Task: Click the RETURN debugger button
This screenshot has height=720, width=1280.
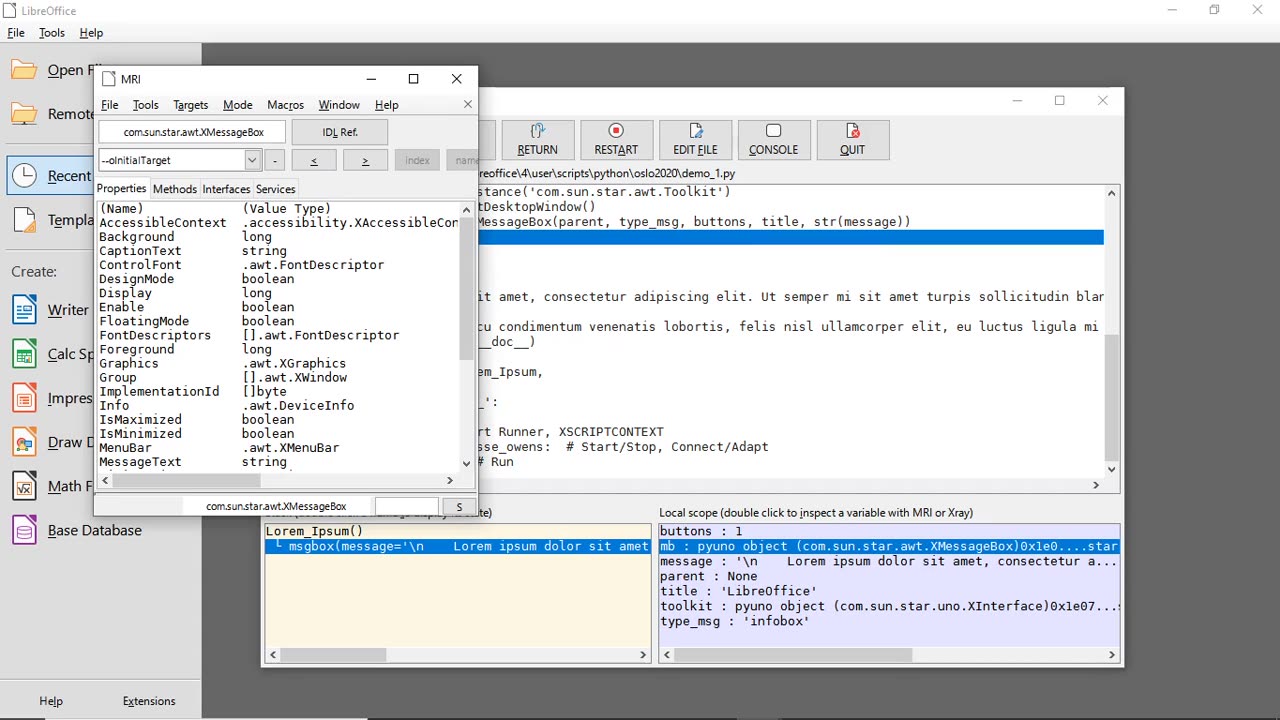Action: click(x=537, y=139)
